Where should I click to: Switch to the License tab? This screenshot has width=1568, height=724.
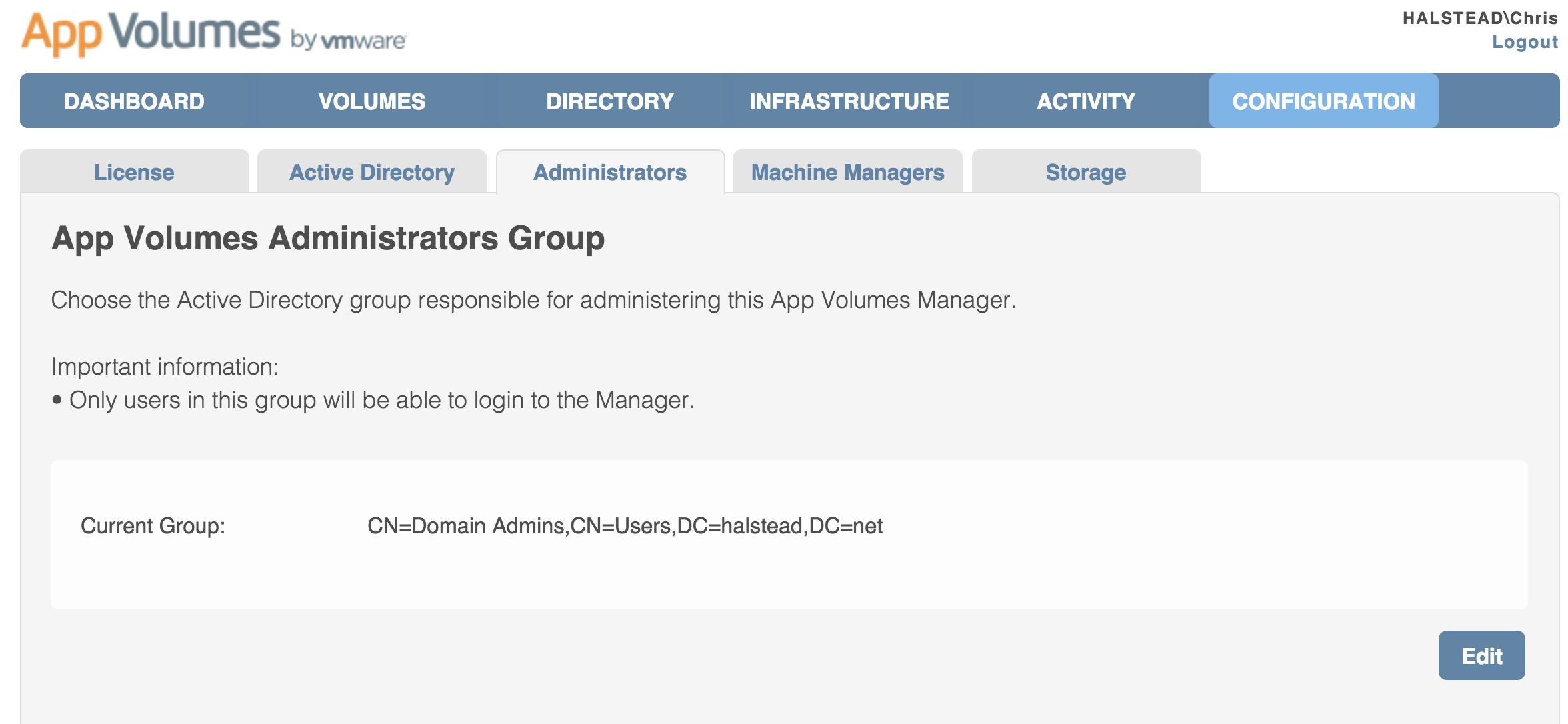(x=134, y=173)
